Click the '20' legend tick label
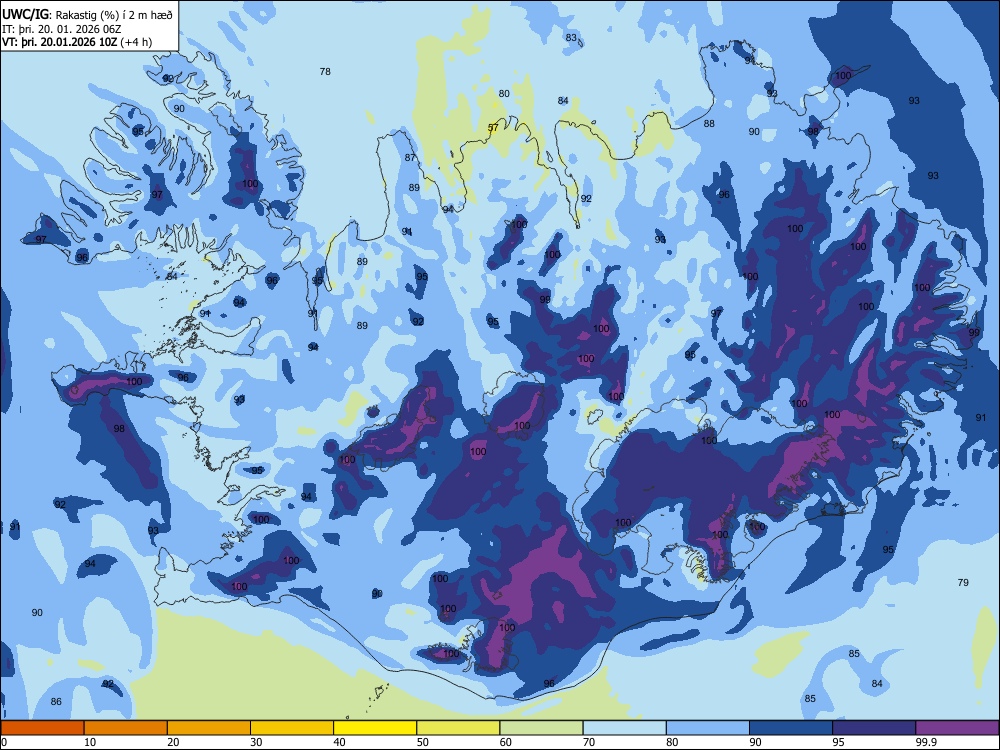 pos(173,742)
